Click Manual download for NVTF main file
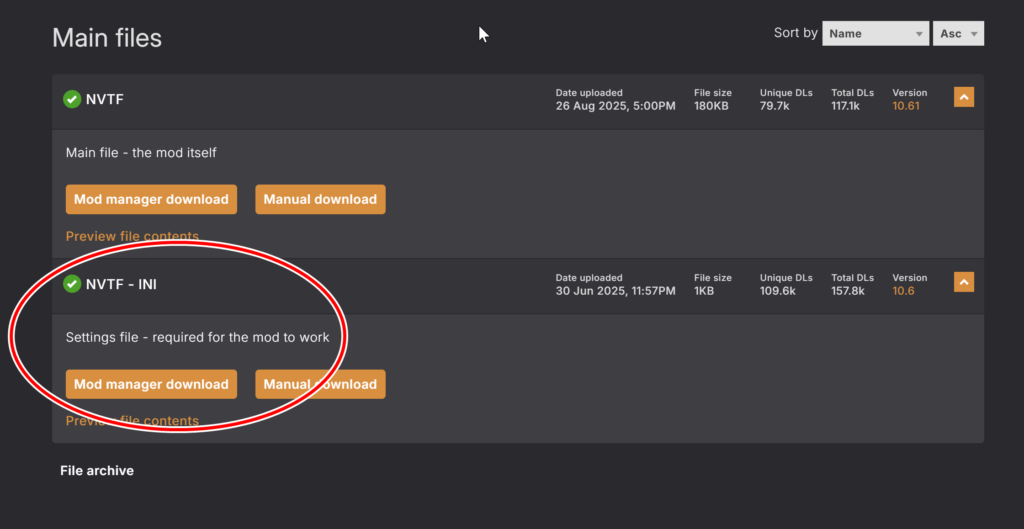The image size is (1024, 529). pyautogui.click(x=320, y=199)
